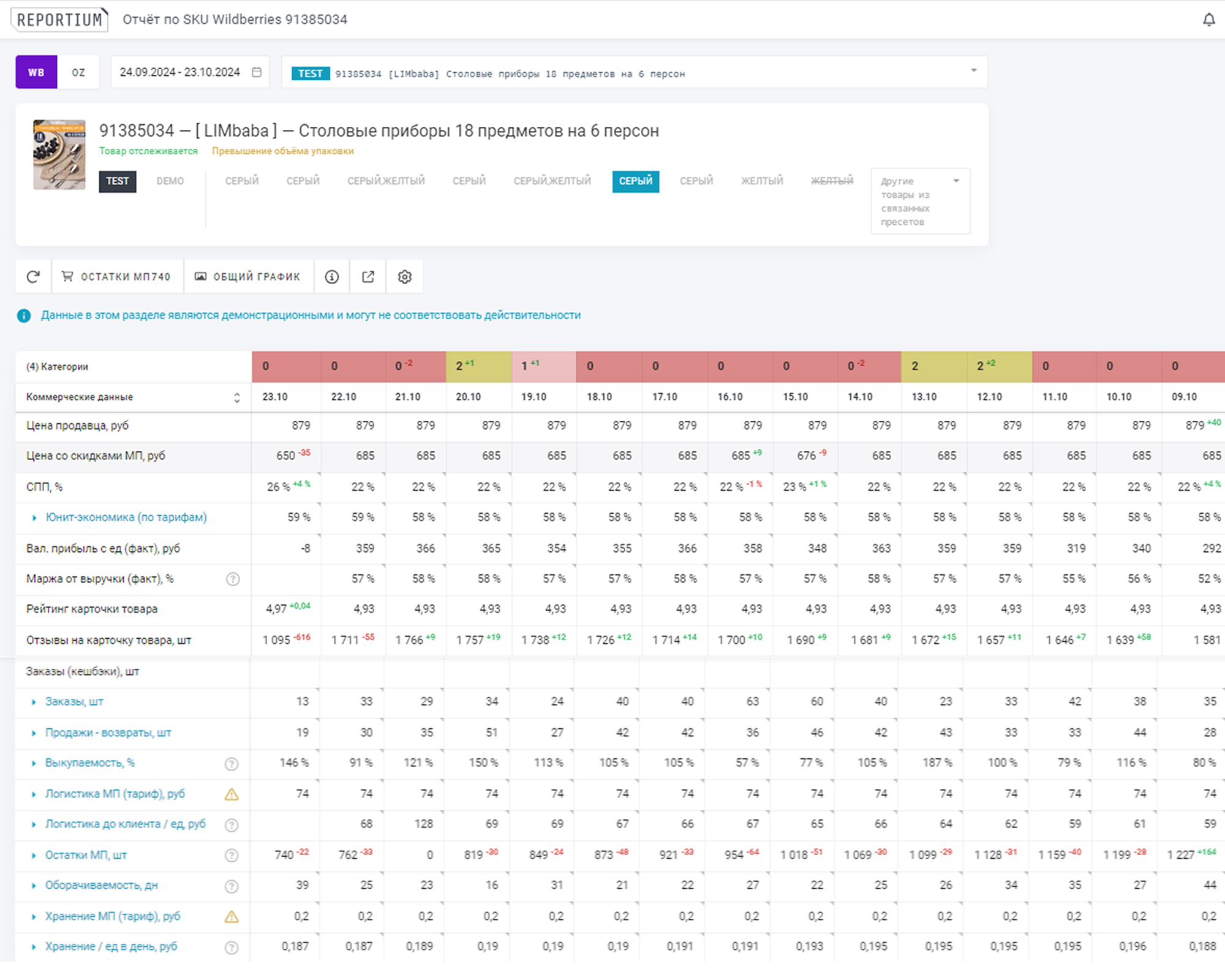The height and width of the screenshot is (980, 1225).
Task: Open the settings gear icon
Action: (x=404, y=277)
